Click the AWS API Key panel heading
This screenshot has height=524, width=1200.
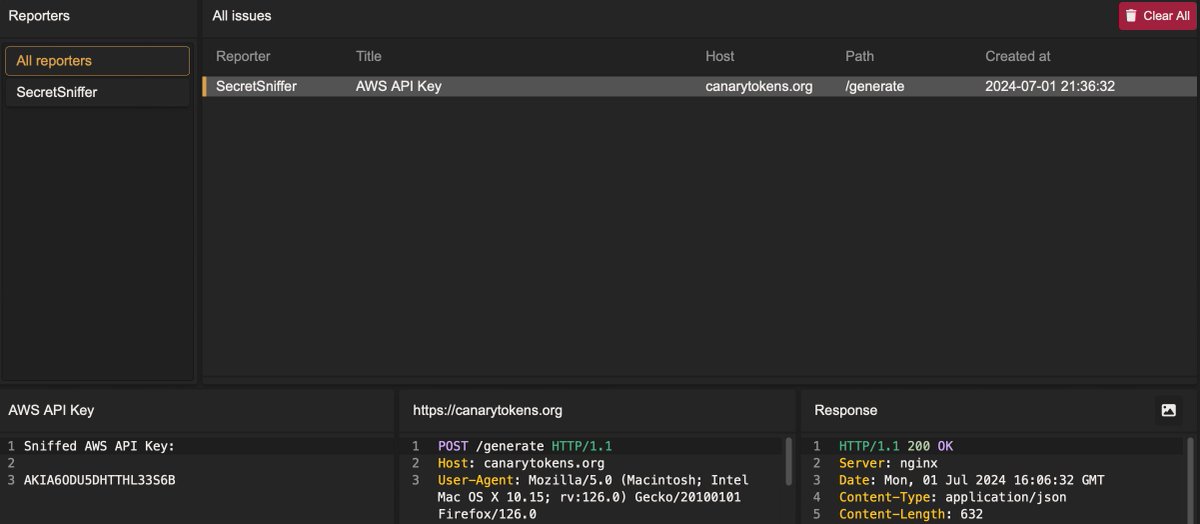pyautogui.click(x=51, y=410)
